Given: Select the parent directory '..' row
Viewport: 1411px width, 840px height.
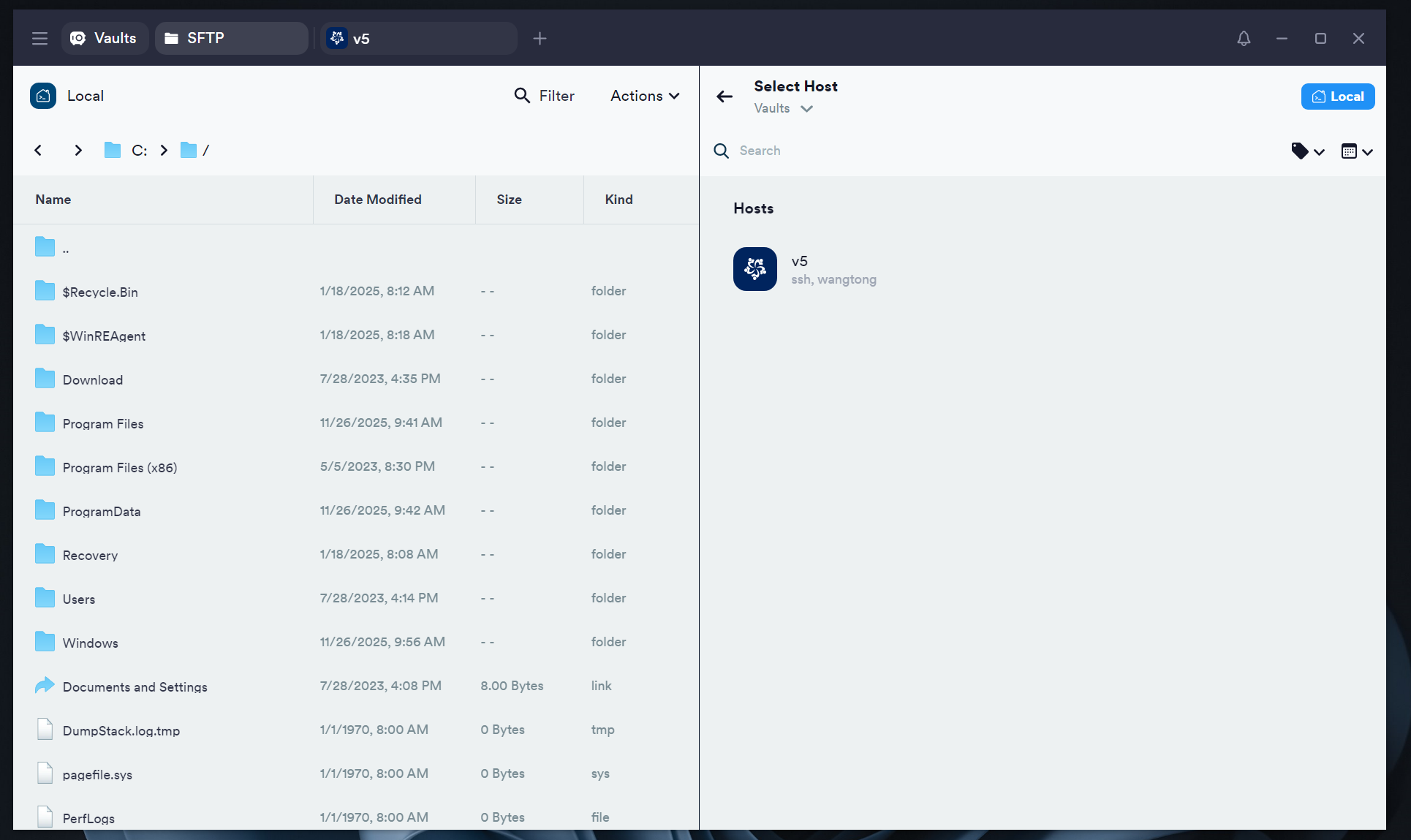Looking at the screenshot, I should [356, 247].
